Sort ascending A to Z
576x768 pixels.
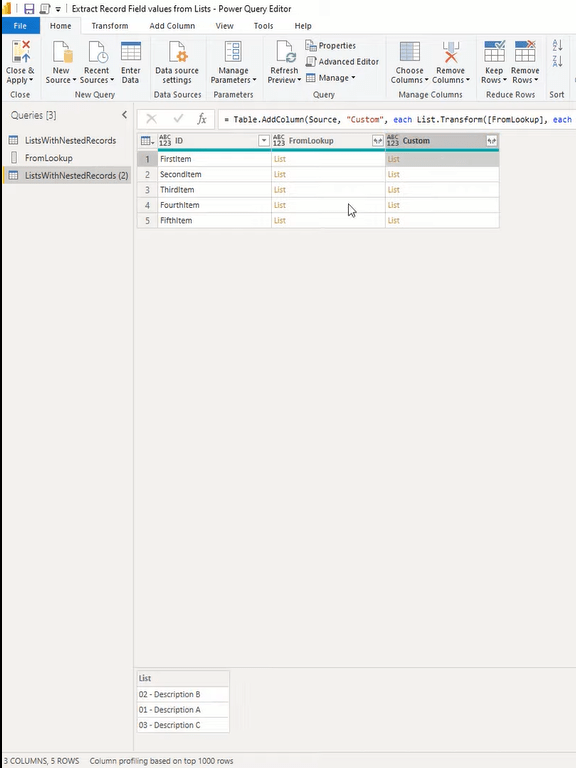pyautogui.click(x=557, y=45)
